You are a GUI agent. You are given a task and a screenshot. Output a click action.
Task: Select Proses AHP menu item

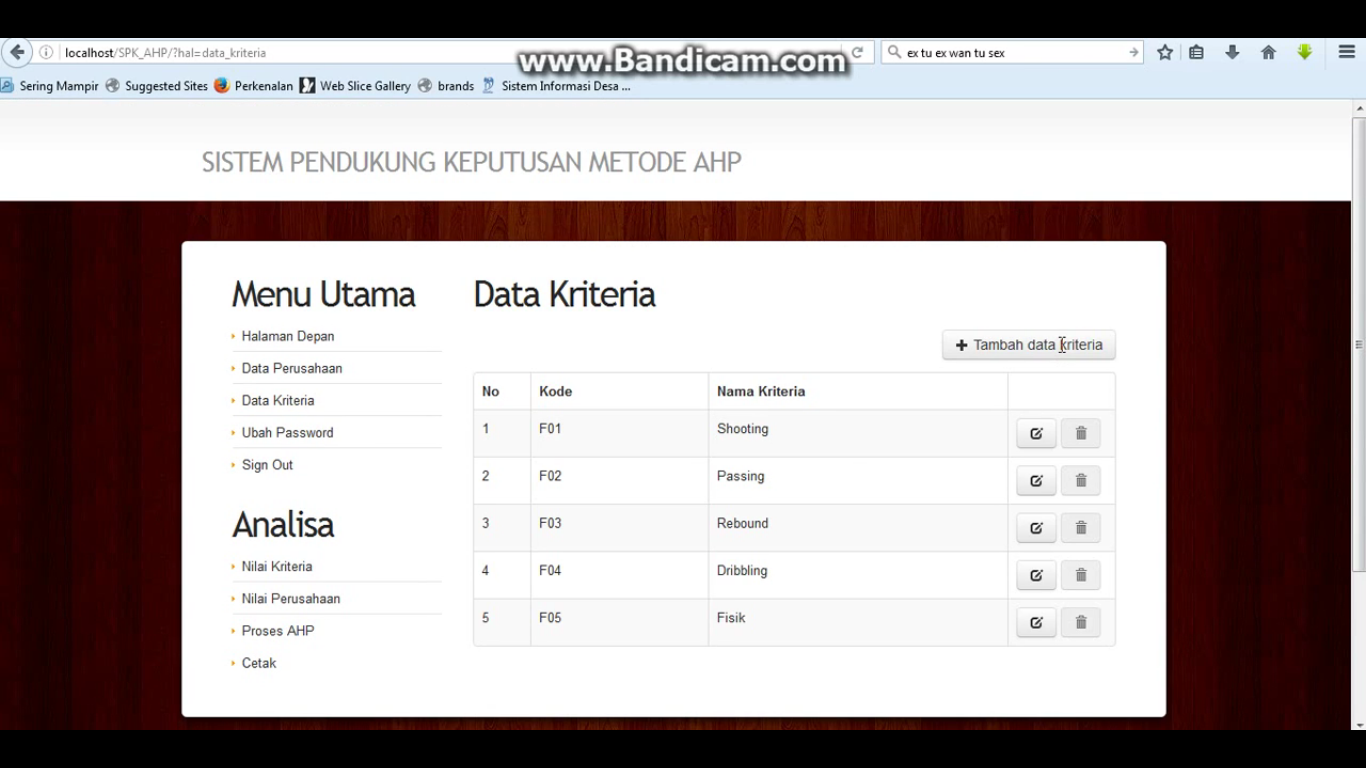tap(278, 631)
